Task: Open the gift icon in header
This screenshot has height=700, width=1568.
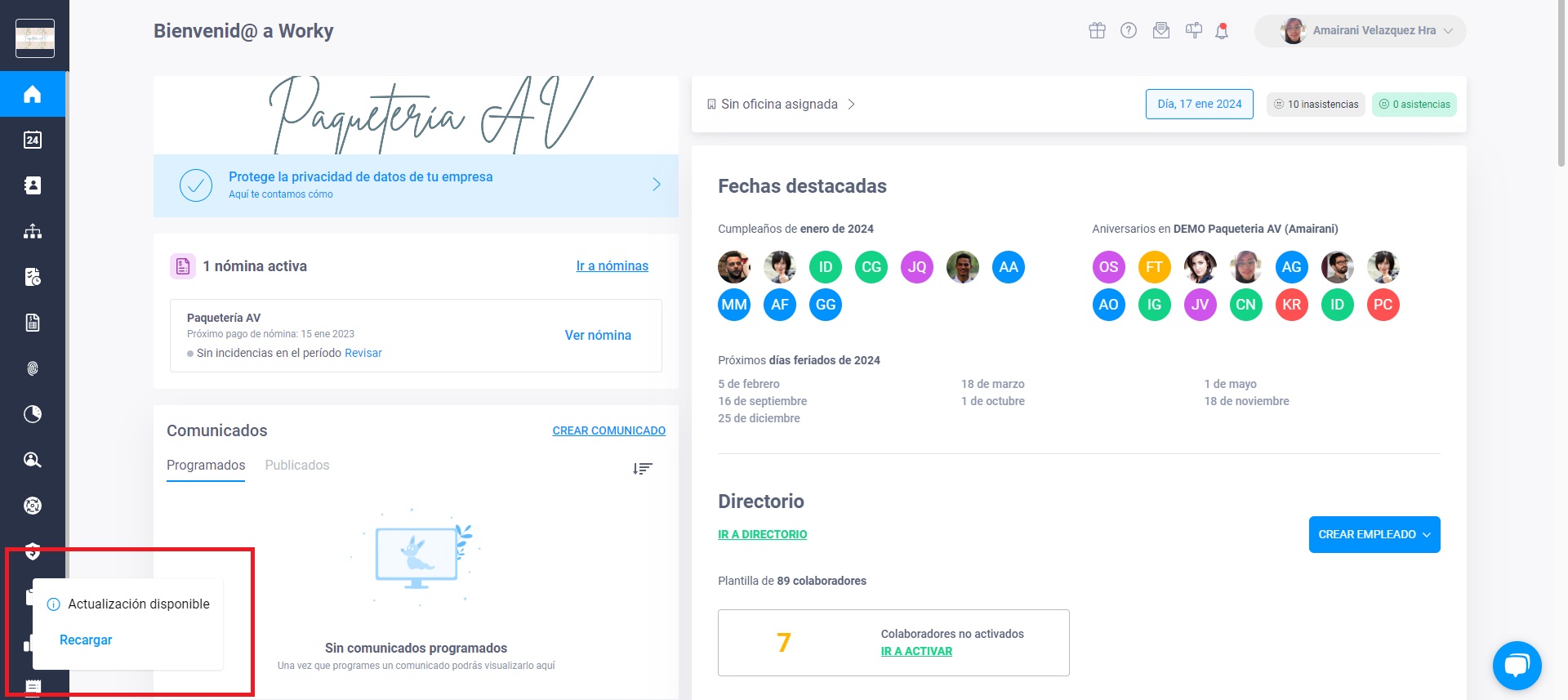Action: [x=1097, y=31]
